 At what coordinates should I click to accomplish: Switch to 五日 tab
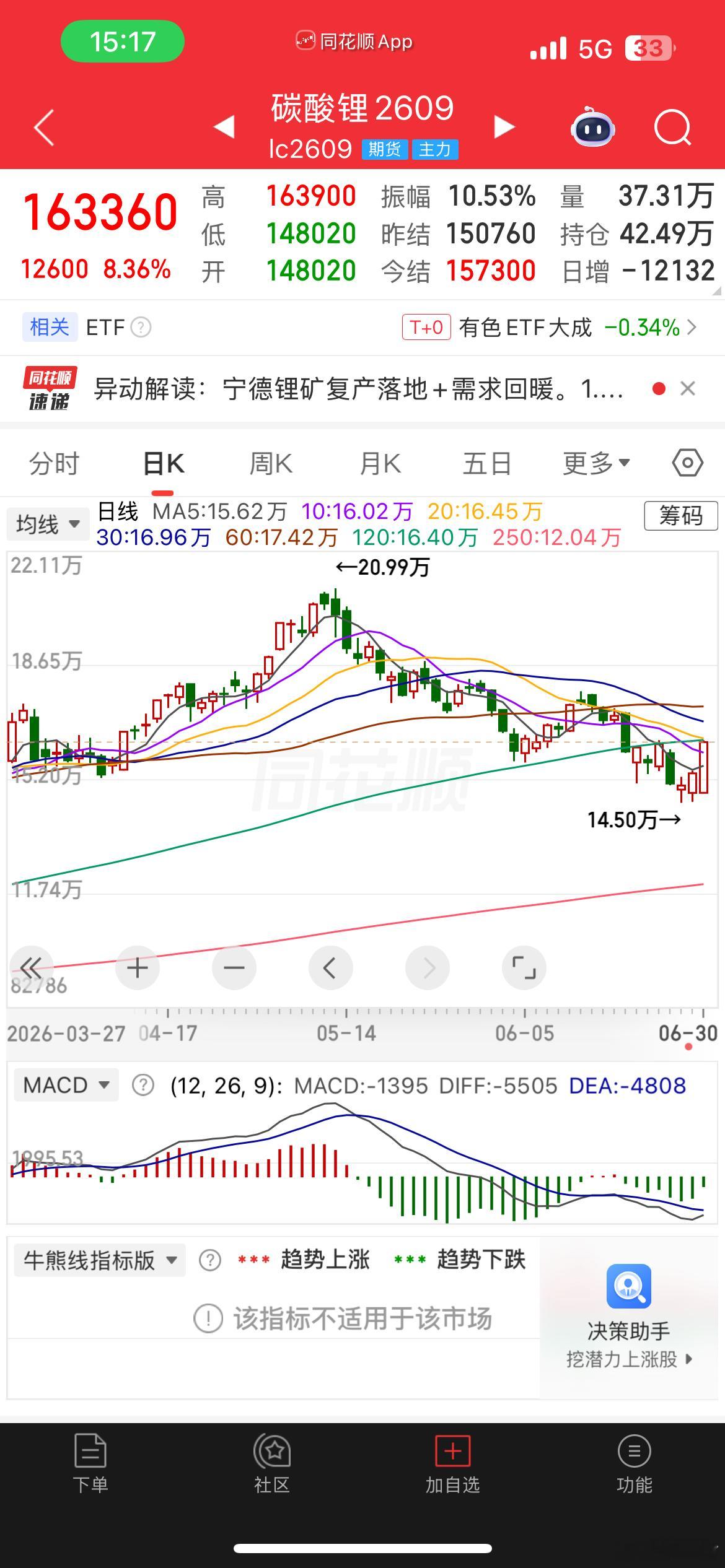pos(487,463)
